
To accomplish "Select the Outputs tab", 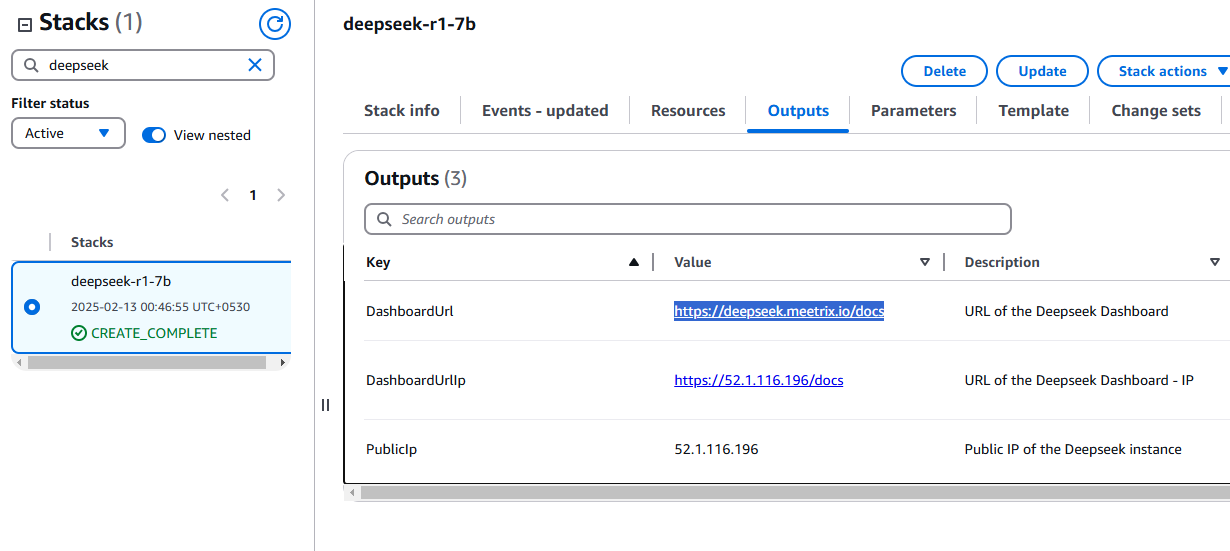I will [x=798, y=111].
